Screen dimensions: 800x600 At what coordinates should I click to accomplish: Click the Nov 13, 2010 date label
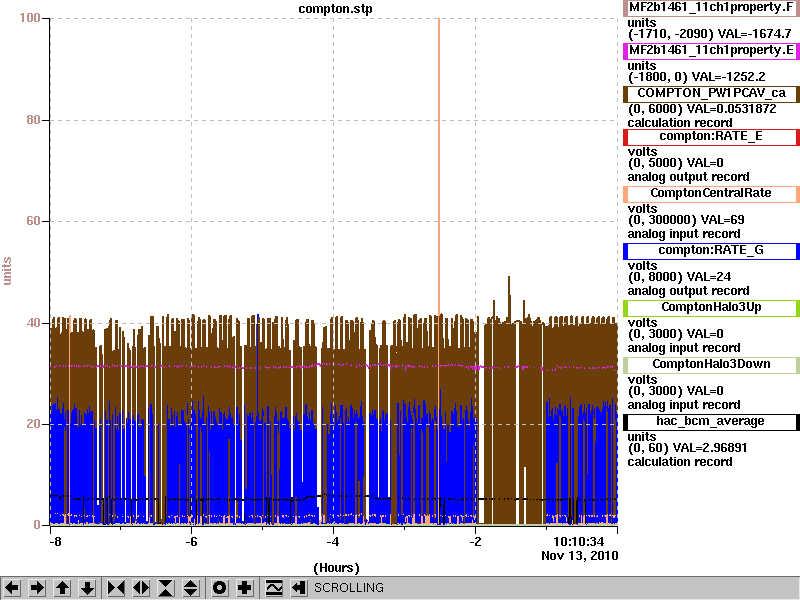580,556
